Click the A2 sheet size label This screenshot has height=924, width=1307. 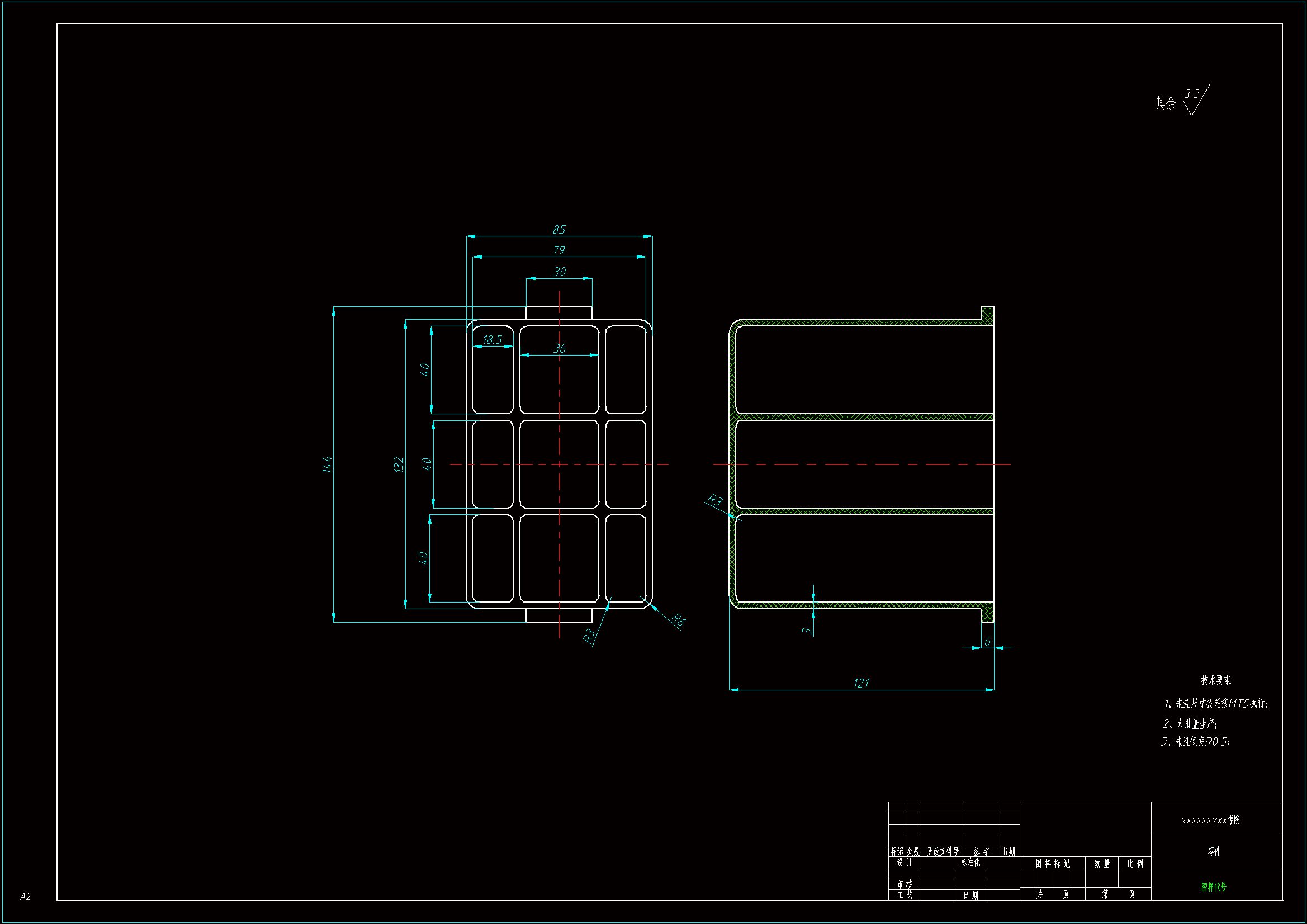coord(26,897)
